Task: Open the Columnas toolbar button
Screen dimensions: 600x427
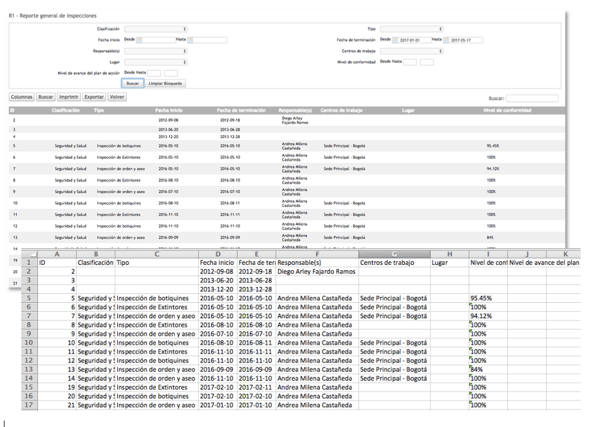Action: [21, 98]
